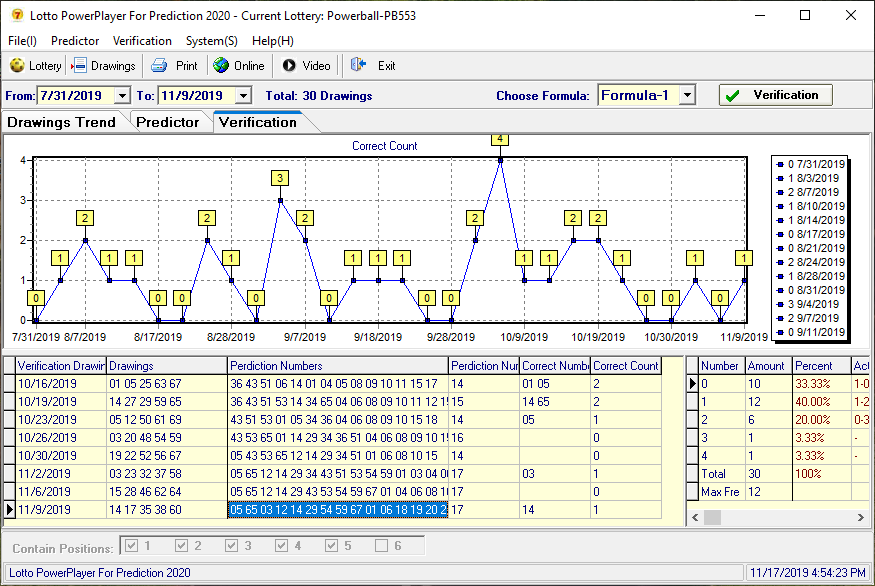Click the Online globe icon
The height and width of the screenshot is (586, 875).
point(221,65)
